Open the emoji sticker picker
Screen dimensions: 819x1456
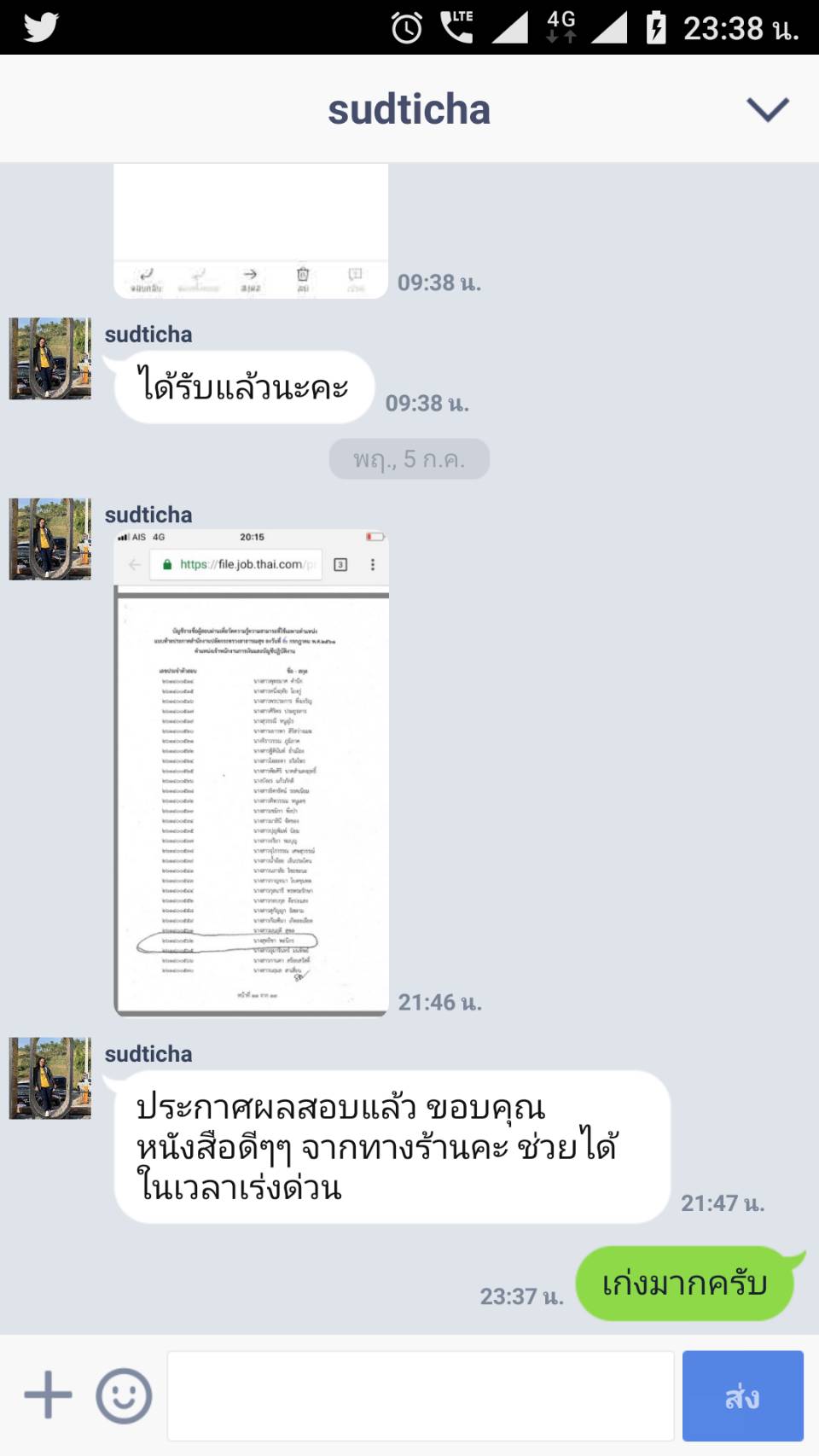(x=124, y=1395)
